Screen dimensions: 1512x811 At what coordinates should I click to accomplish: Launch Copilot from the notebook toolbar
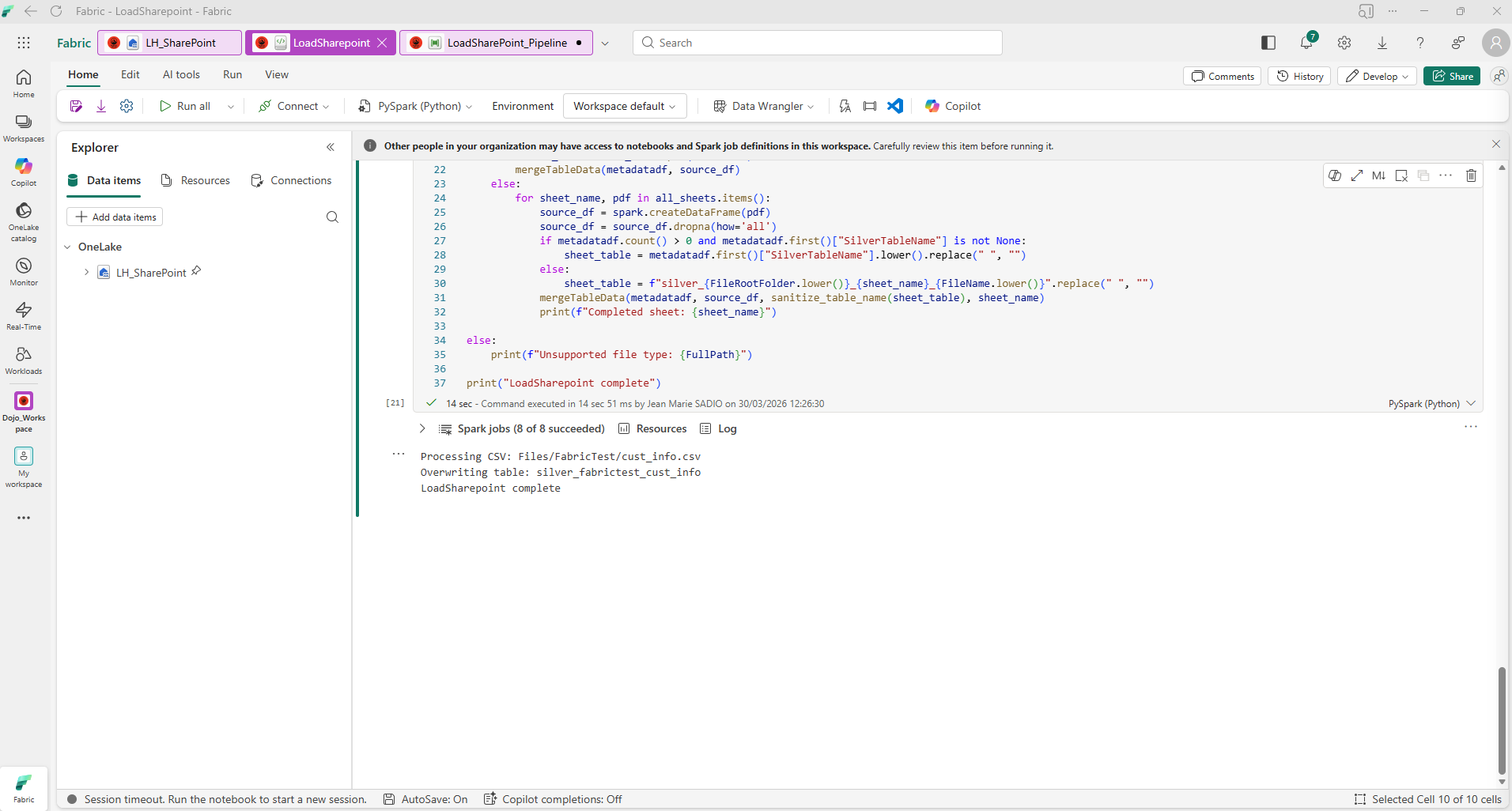pyautogui.click(x=951, y=106)
